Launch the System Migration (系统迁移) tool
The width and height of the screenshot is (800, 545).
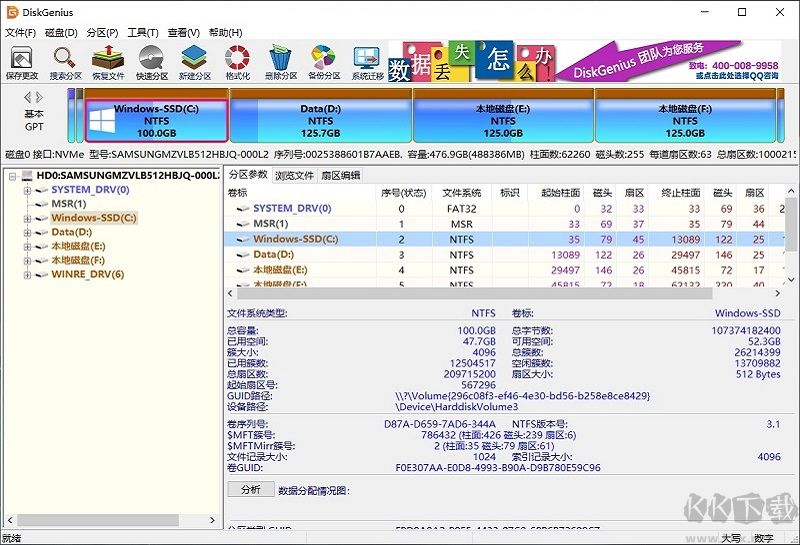[367, 62]
